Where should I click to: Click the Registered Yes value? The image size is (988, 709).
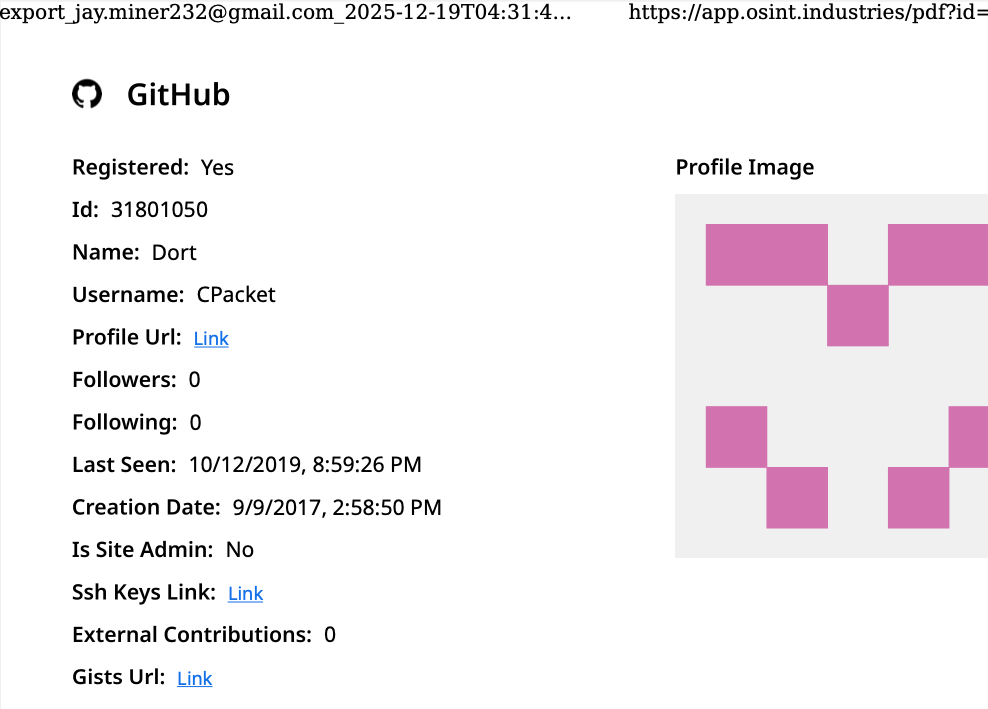(217, 168)
